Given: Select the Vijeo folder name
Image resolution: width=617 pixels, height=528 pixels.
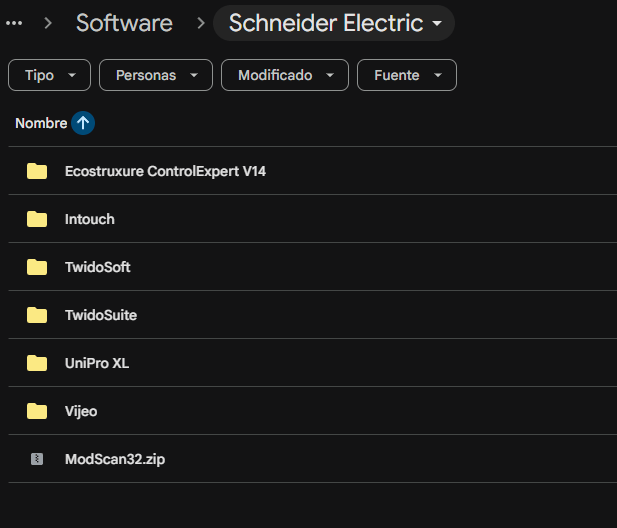Looking at the screenshot, I should tap(81, 412).
